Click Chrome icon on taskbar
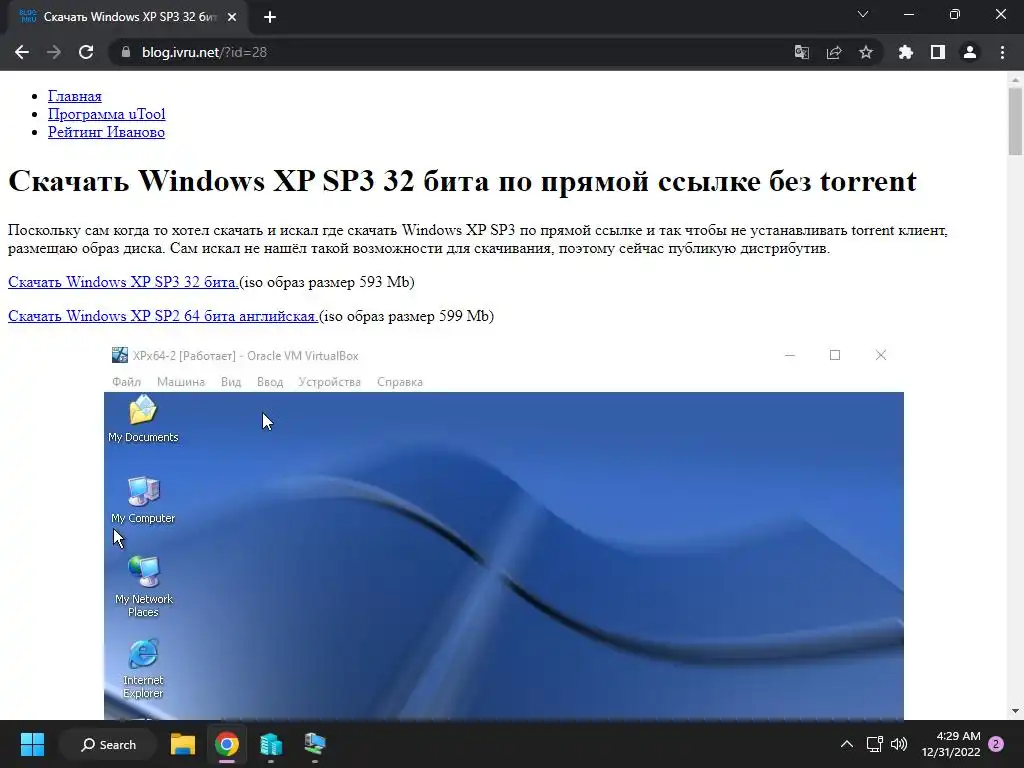This screenshot has height=768, width=1024. coord(227,744)
